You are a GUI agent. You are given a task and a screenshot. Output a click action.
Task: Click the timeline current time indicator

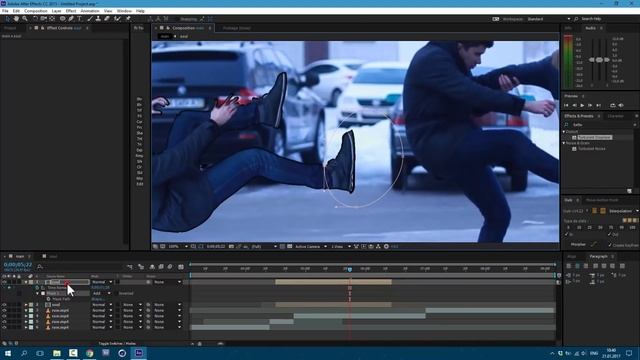[350, 269]
